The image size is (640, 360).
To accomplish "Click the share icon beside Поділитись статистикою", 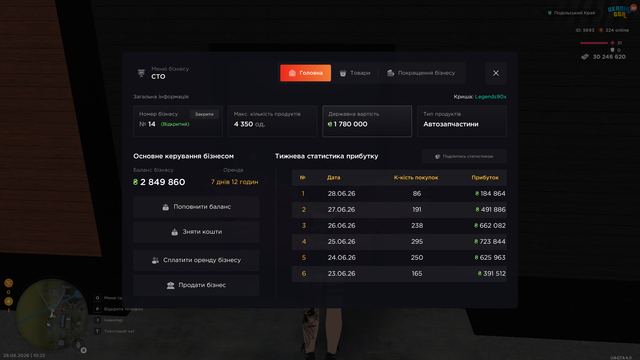I will click(x=438, y=156).
